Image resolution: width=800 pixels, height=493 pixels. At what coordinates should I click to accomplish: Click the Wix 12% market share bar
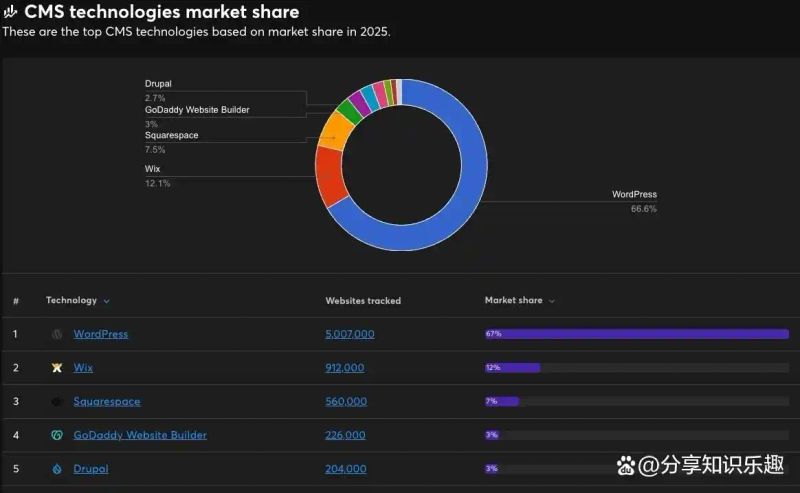(512, 367)
